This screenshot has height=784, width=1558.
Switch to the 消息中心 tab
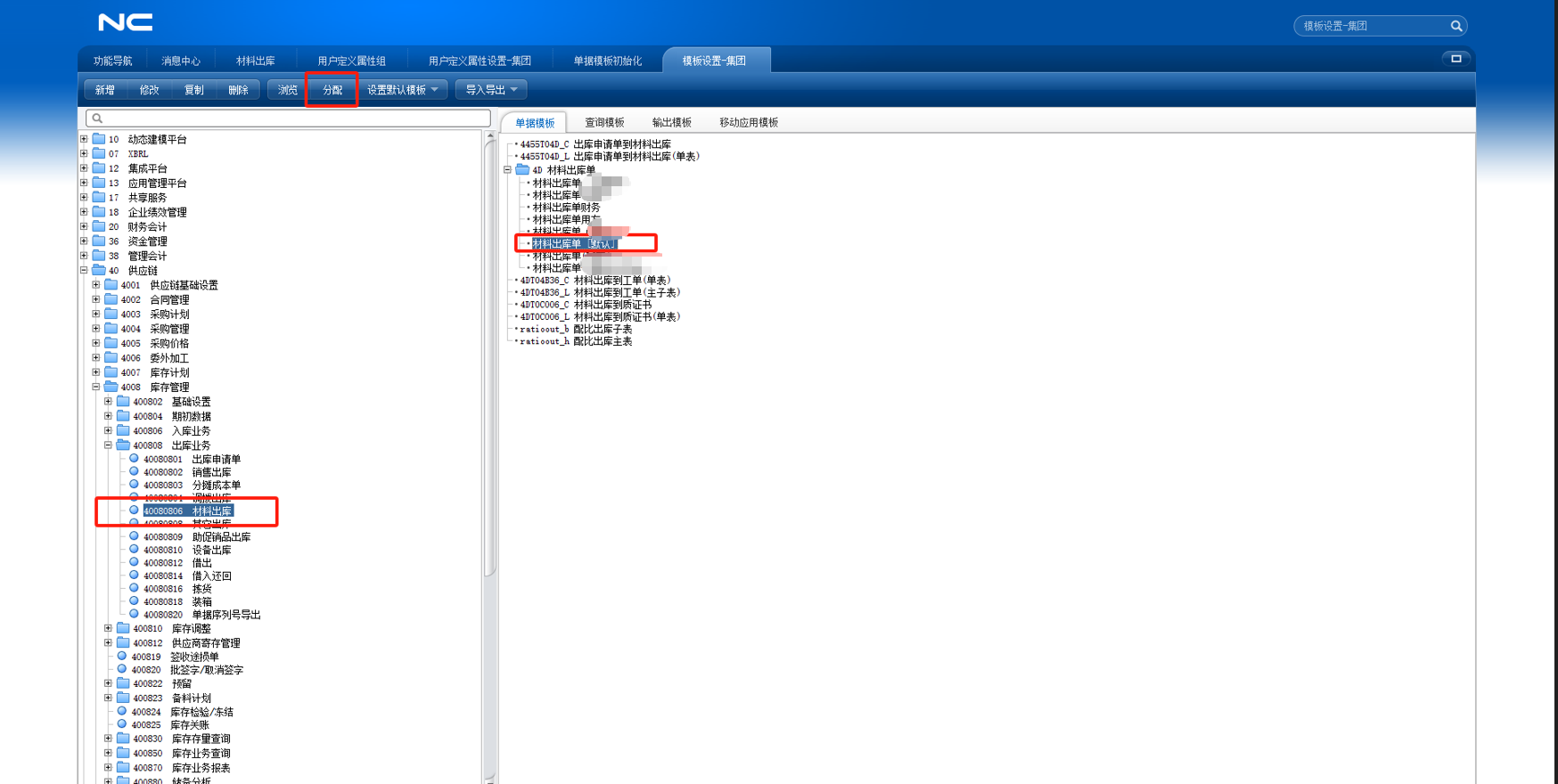point(181,61)
